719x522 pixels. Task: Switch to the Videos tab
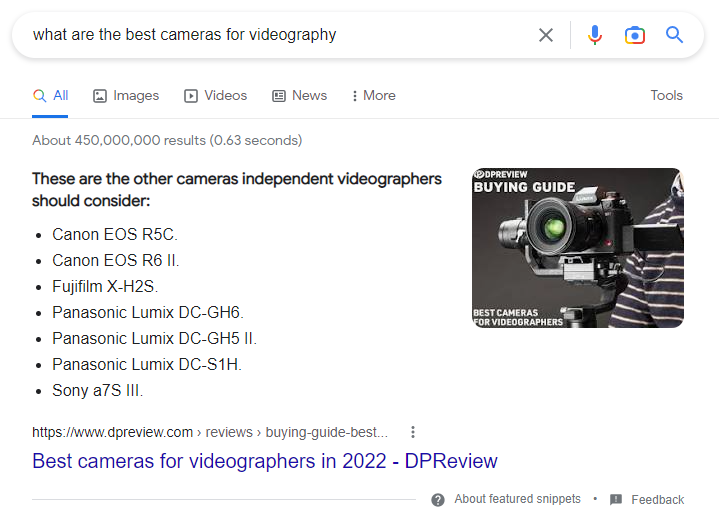click(x=216, y=95)
